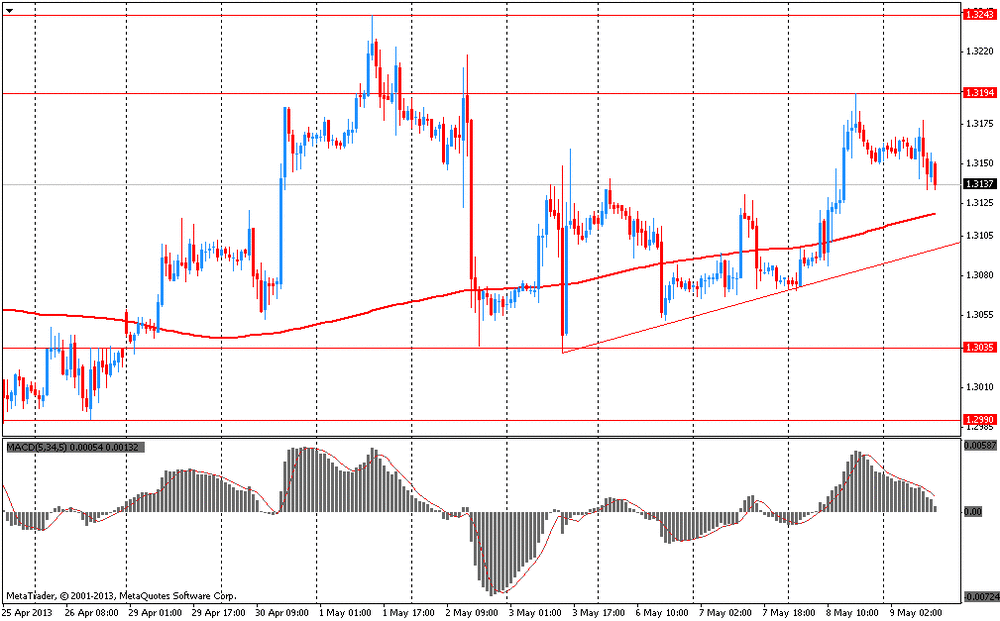Click the 1.3080 value on price axis
This screenshot has width=1000, height=621.
click(980, 275)
